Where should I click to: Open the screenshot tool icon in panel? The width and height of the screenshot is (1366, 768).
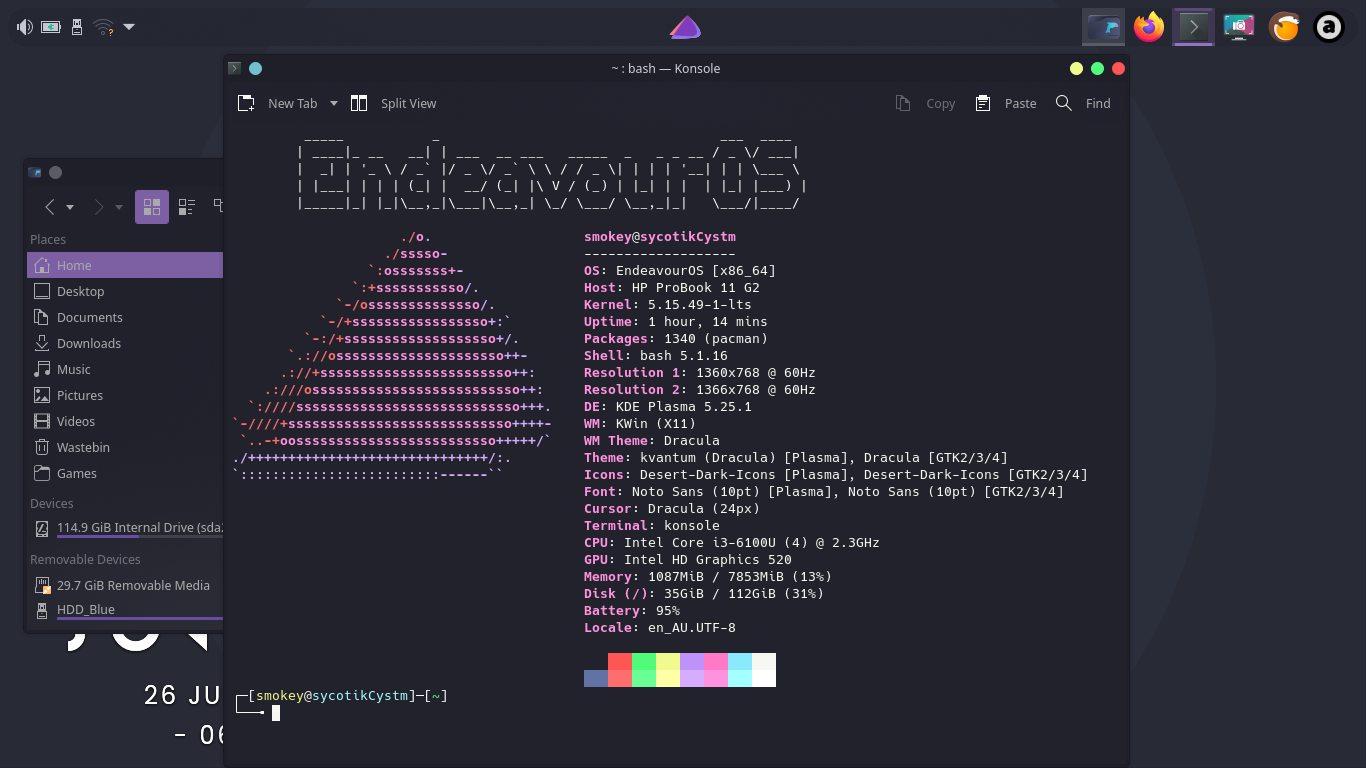coord(1239,27)
